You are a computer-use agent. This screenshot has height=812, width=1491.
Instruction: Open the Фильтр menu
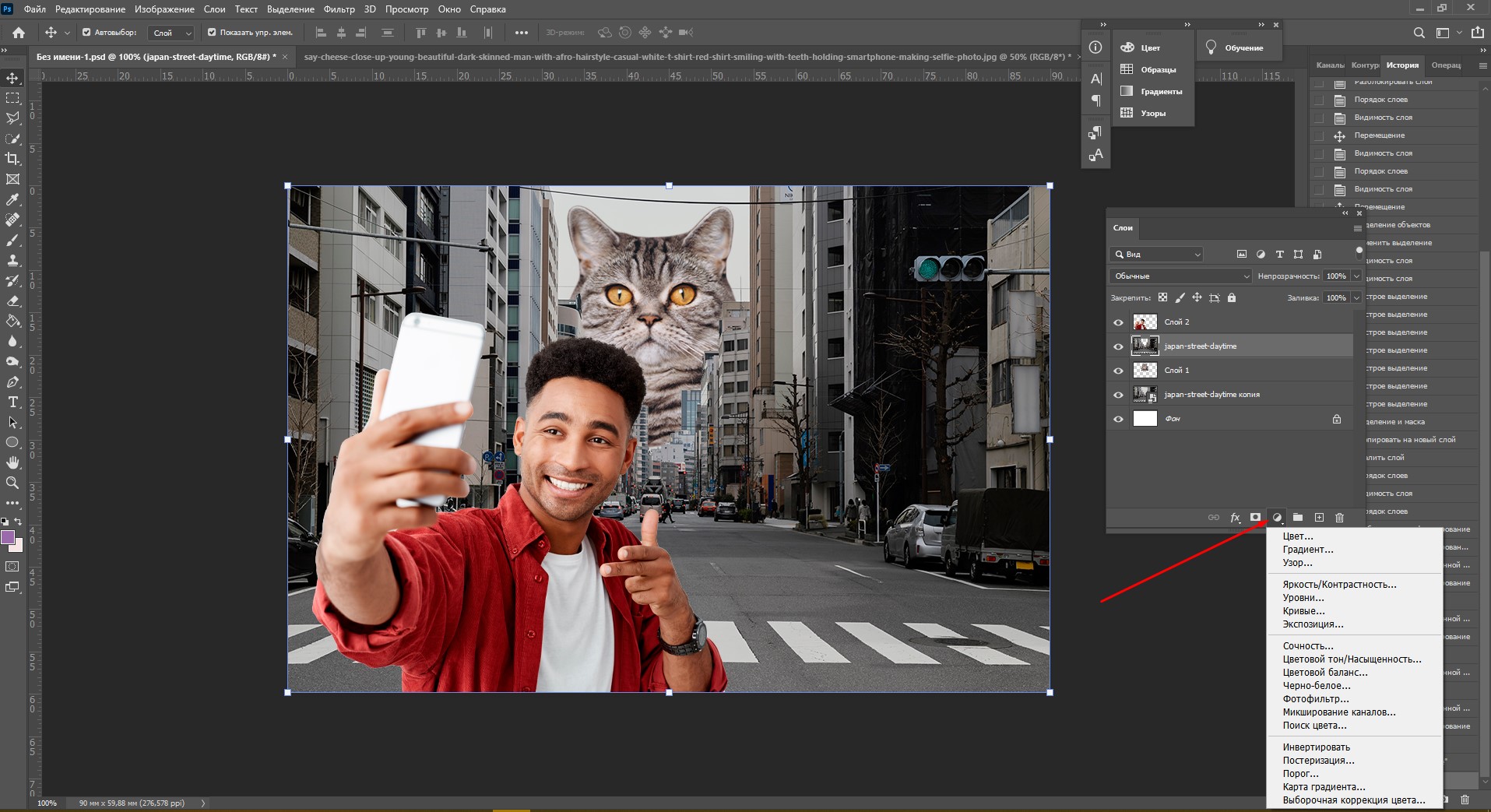coord(339,9)
